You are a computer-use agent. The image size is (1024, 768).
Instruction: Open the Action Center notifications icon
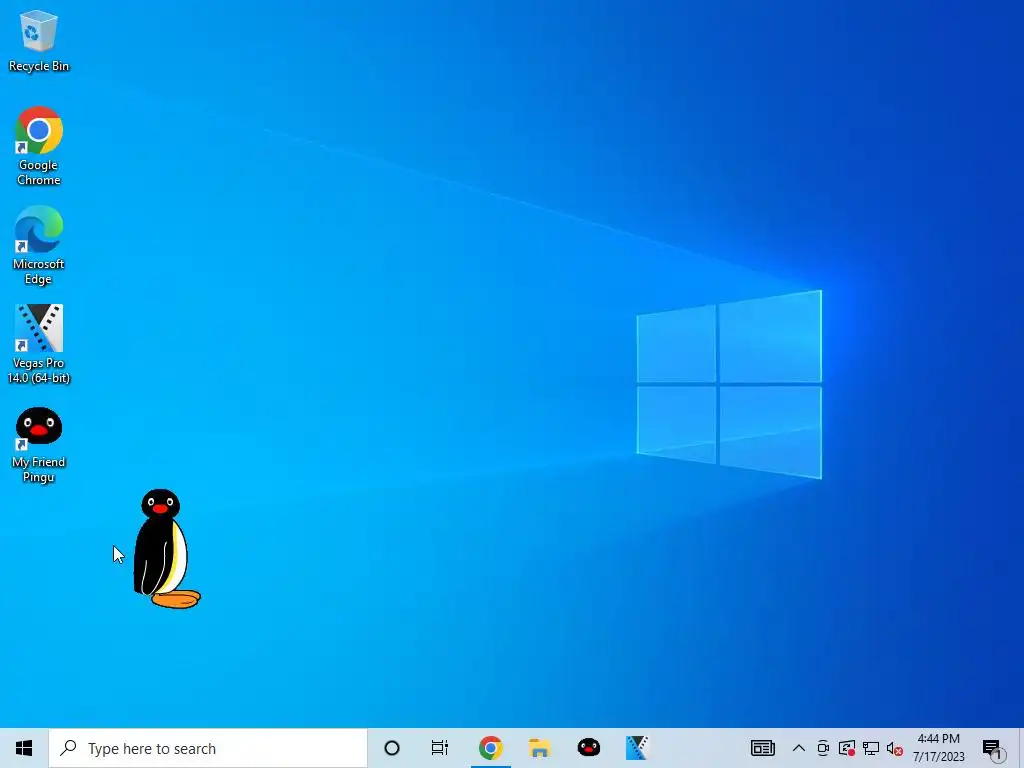click(x=993, y=748)
